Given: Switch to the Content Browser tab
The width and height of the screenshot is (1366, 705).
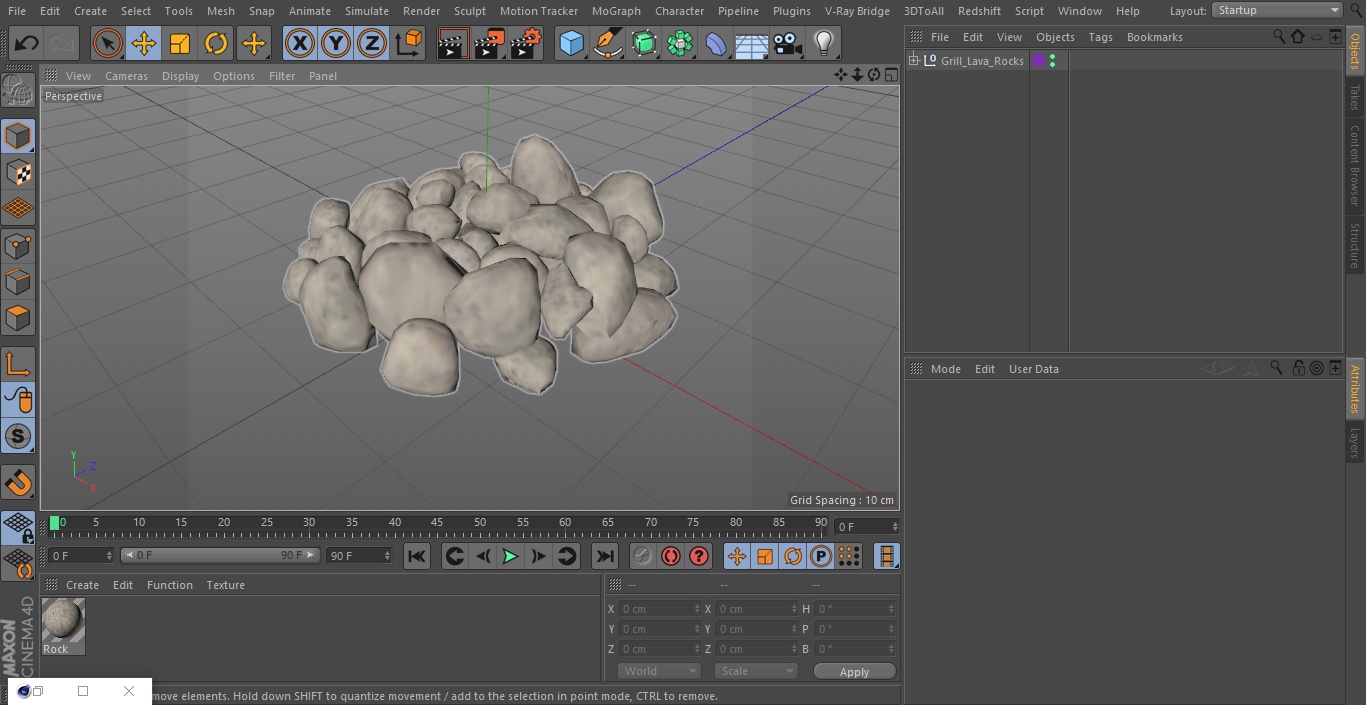Looking at the screenshot, I should point(1355,165).
